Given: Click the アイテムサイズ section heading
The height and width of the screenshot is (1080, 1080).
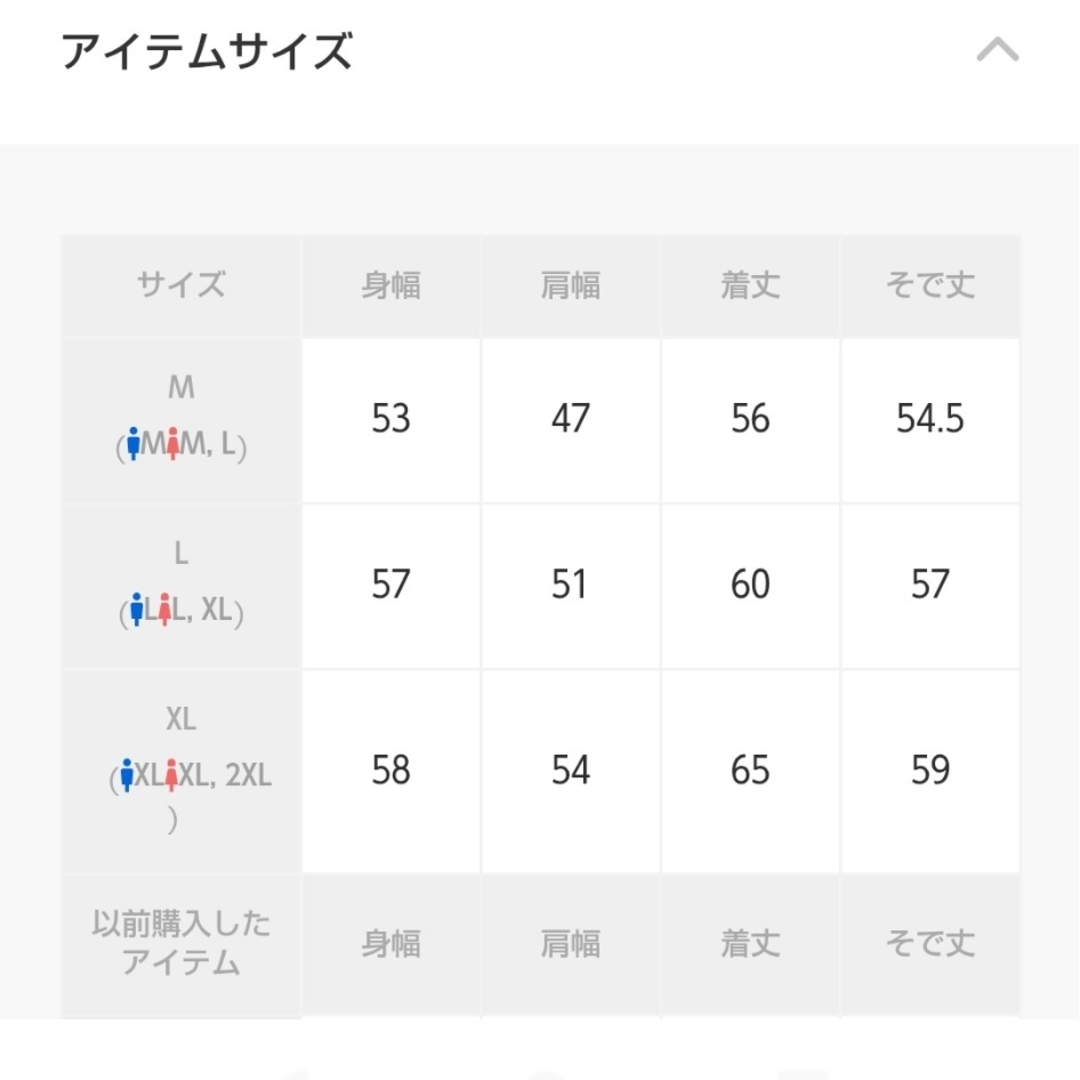Looking at the screenshot, I should pyautogui.click(x=207, y=51).
